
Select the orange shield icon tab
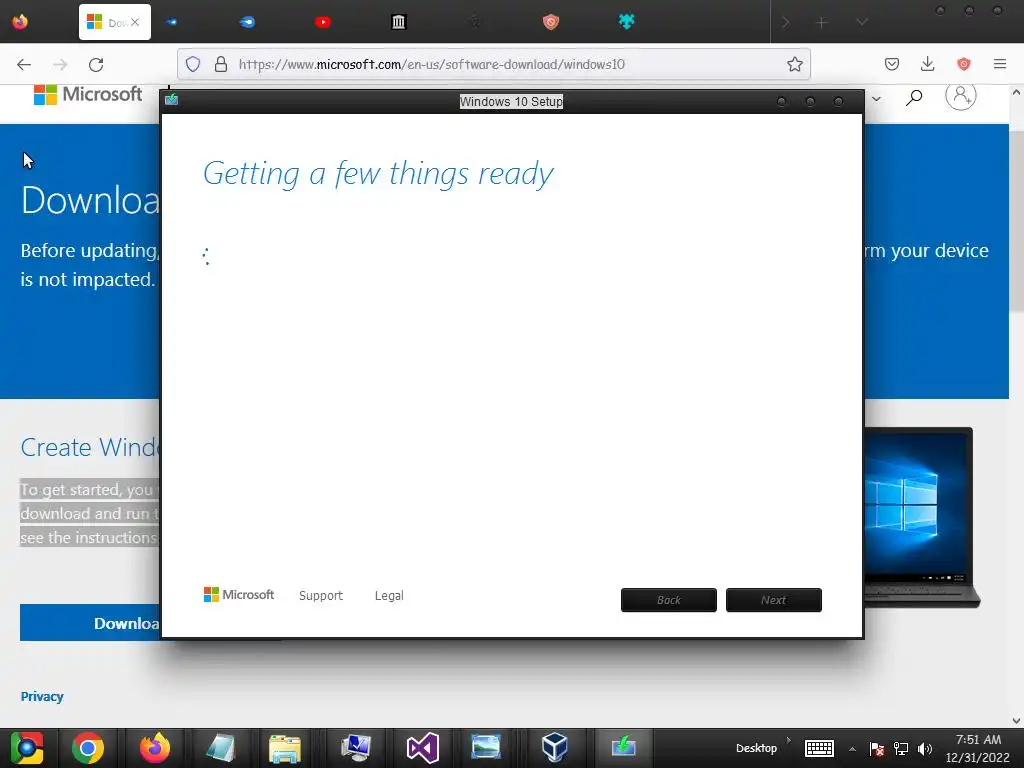[x=551, y=22]
